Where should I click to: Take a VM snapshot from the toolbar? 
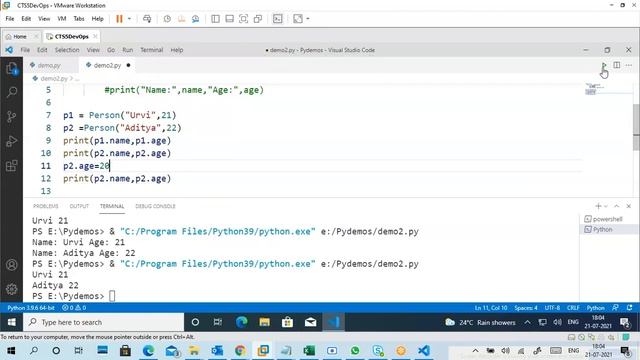point(167,19)
